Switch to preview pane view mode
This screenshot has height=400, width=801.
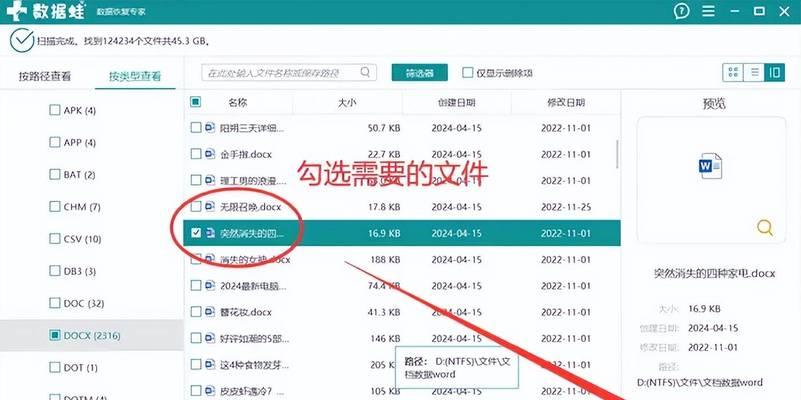coord(774,73)
